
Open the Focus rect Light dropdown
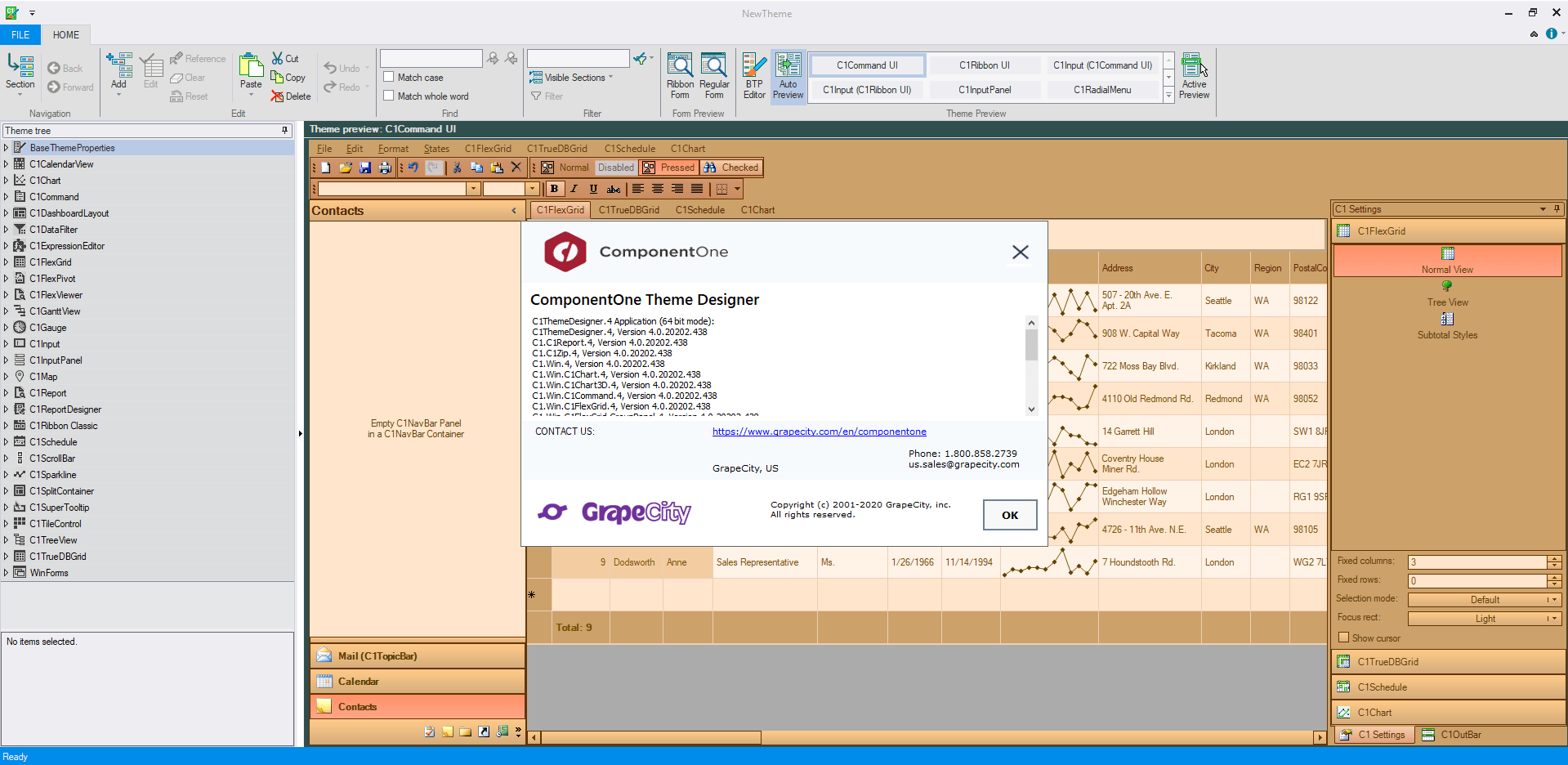click(x=1485, y=619)
